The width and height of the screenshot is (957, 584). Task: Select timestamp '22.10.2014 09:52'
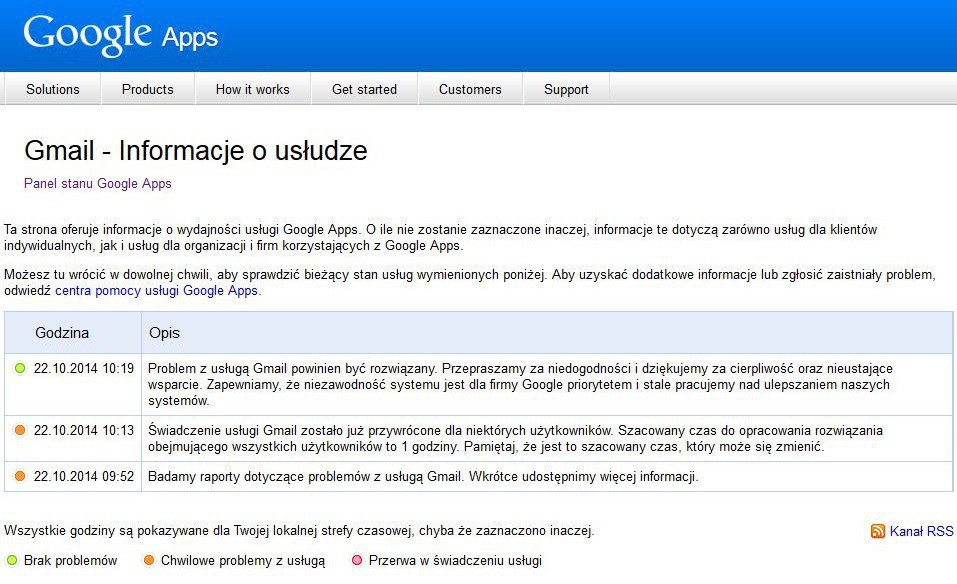click(84, 475)
